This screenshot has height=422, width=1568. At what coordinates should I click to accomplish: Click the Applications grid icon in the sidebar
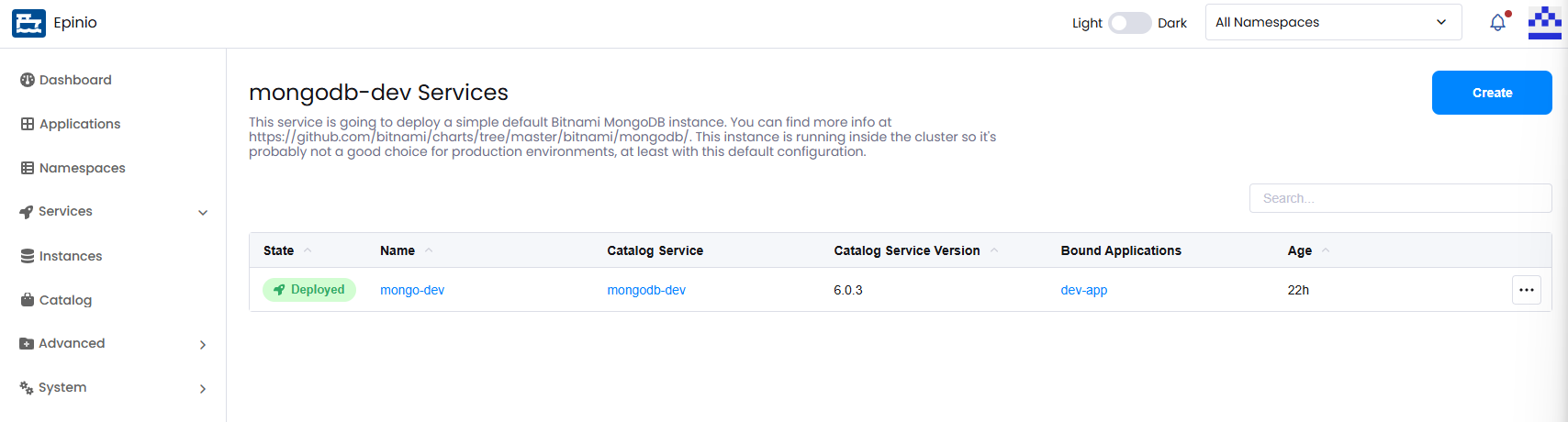pyautogui.click(x=28, y=124)
